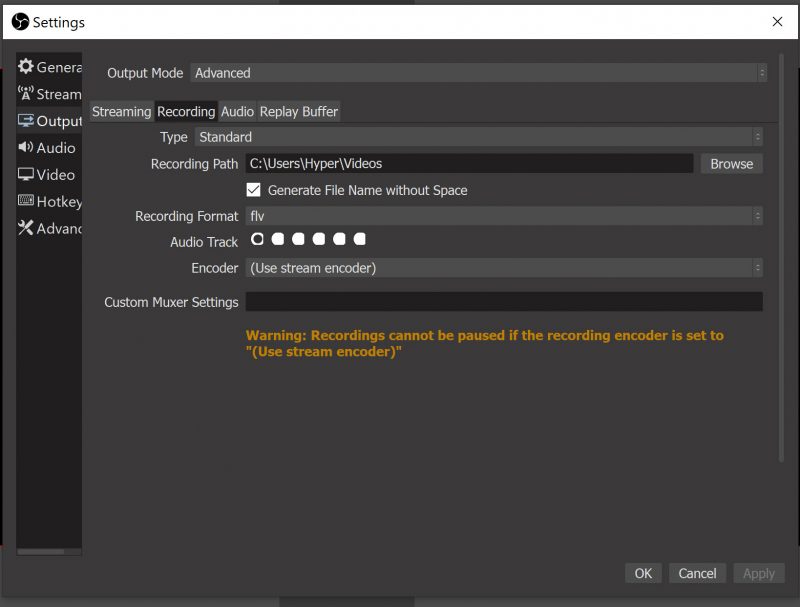Expand the Encoder dropdown
Screen dimensions: 800x607
(504, 268)
